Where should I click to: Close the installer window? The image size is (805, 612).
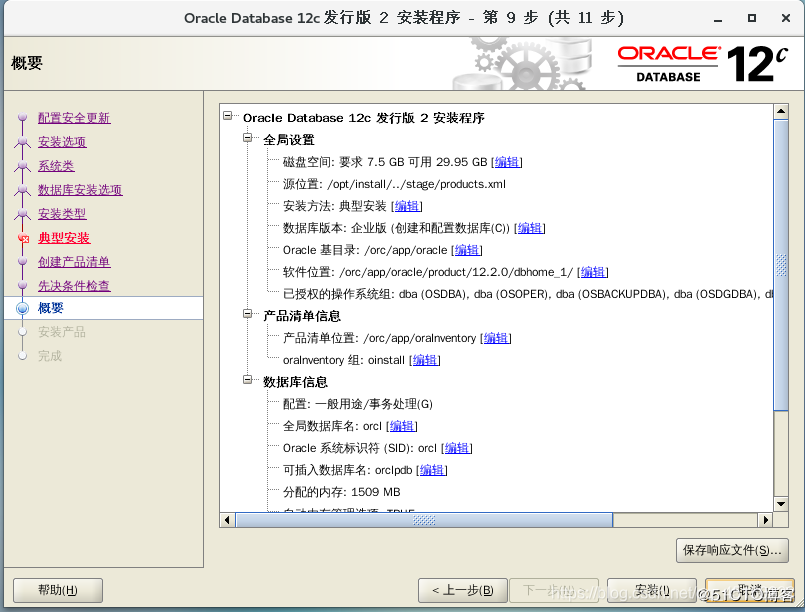coord(785,18)
